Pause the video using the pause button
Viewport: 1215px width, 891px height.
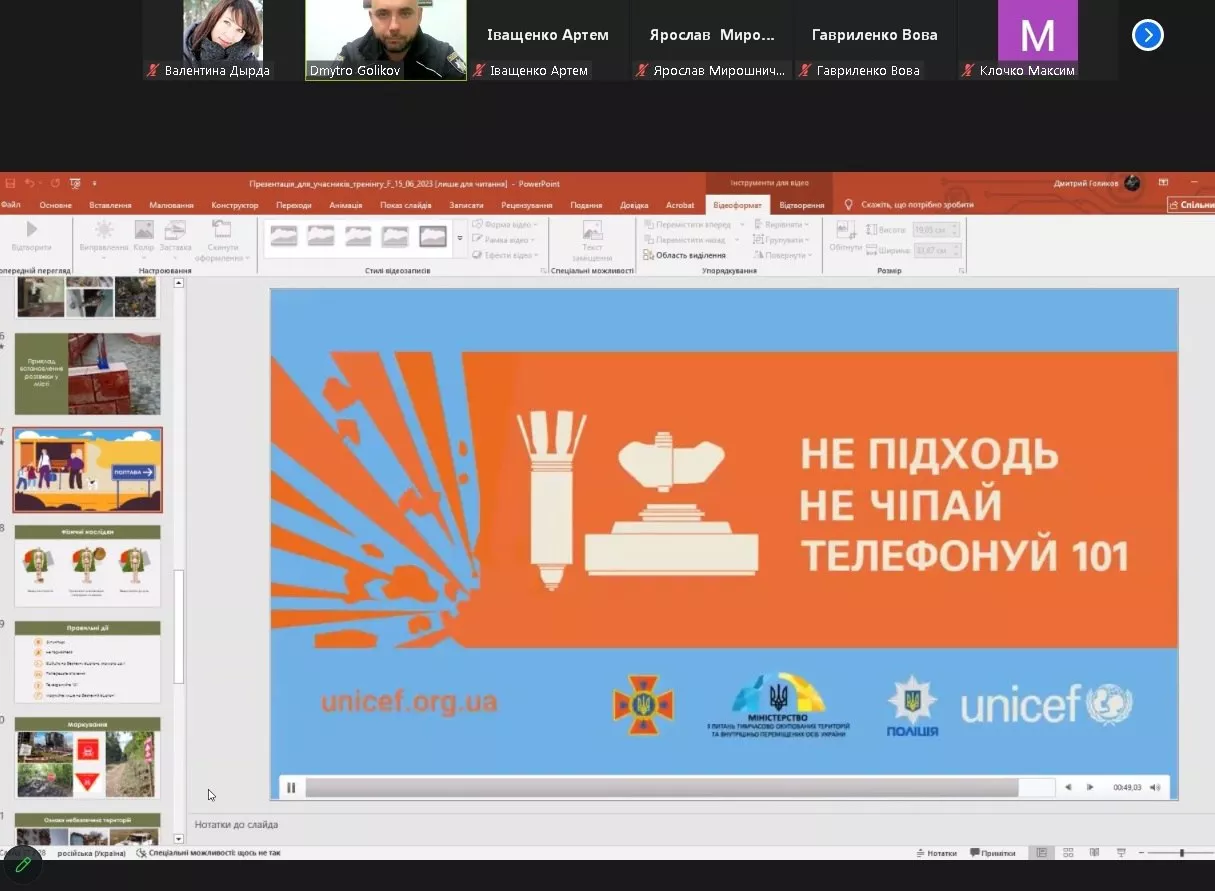[291, 788]
